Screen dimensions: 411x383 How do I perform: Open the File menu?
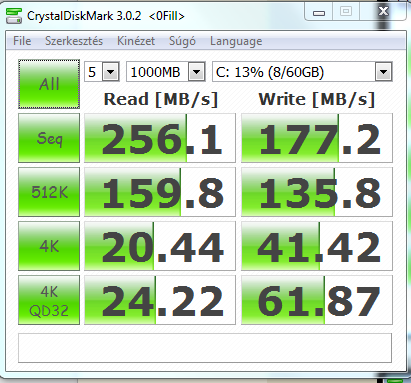pos(22,41)
